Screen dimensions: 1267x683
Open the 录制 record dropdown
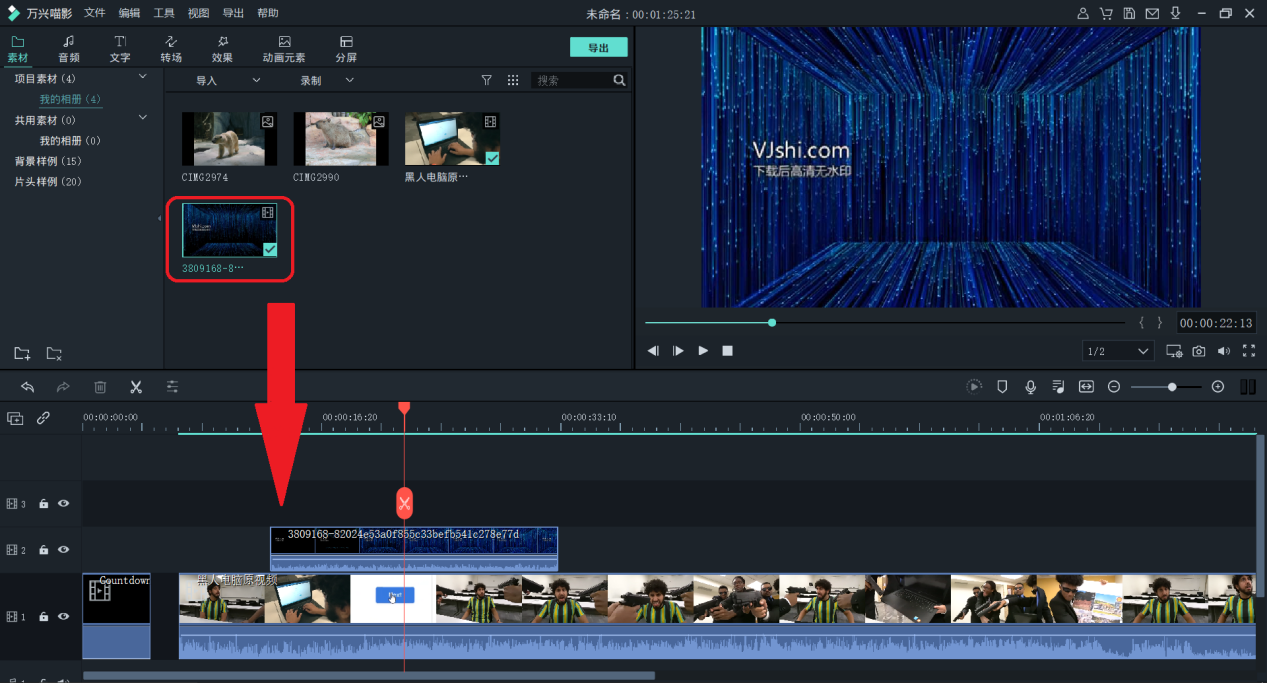[327, 80]
